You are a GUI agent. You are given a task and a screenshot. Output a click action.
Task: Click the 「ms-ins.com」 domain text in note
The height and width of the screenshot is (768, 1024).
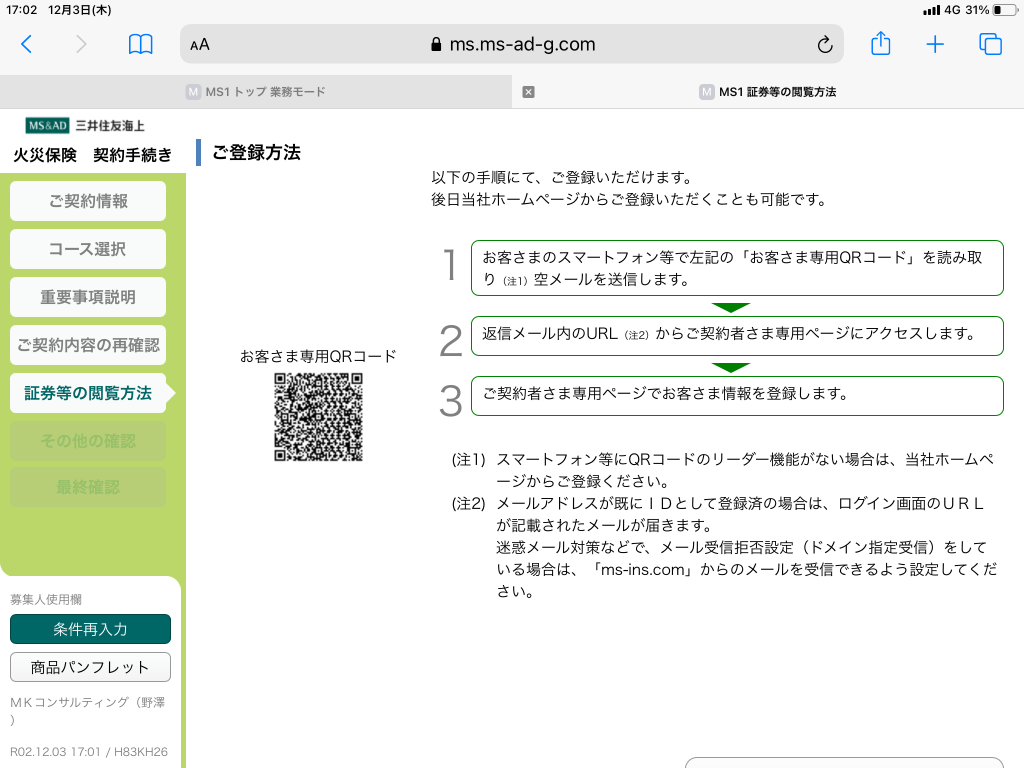641,569
